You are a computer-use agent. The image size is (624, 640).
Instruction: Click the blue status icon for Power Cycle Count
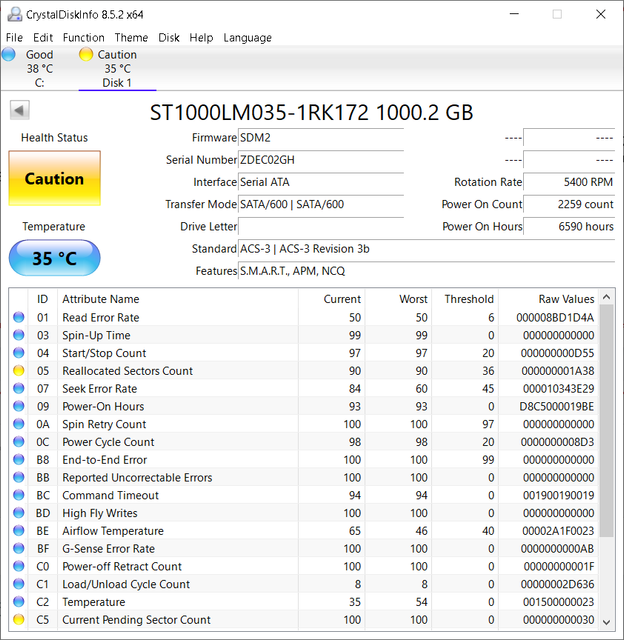click(19, 442)
